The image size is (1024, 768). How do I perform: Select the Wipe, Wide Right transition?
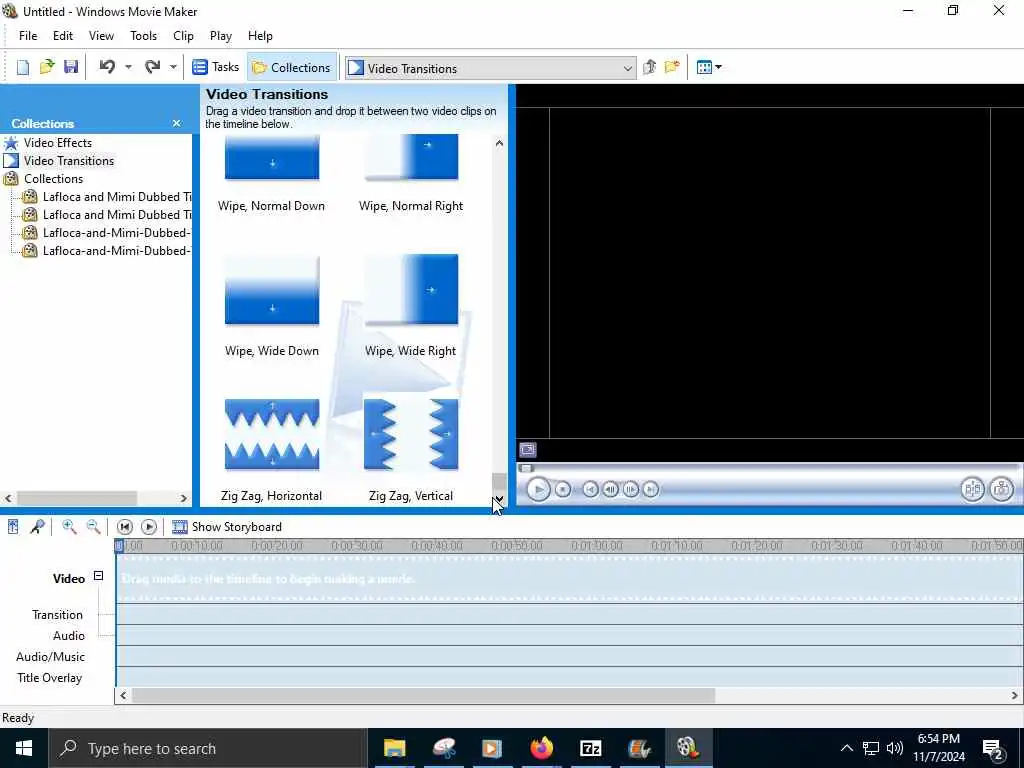tap(411, 306)
